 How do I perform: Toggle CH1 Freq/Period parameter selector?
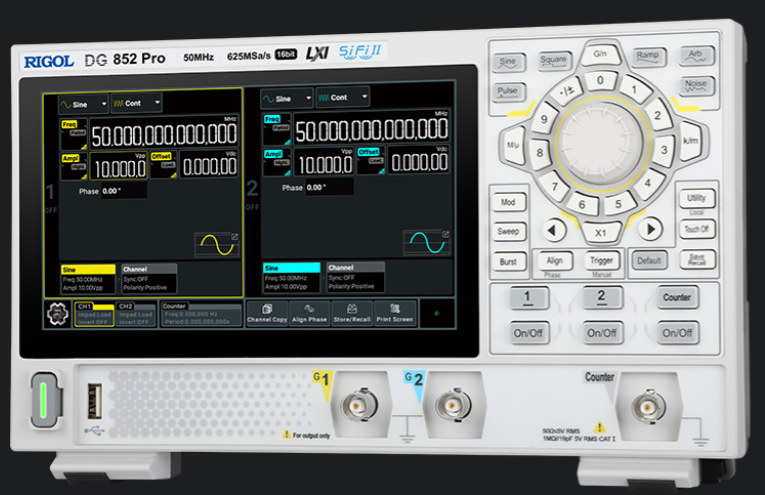tap(74, 134)
